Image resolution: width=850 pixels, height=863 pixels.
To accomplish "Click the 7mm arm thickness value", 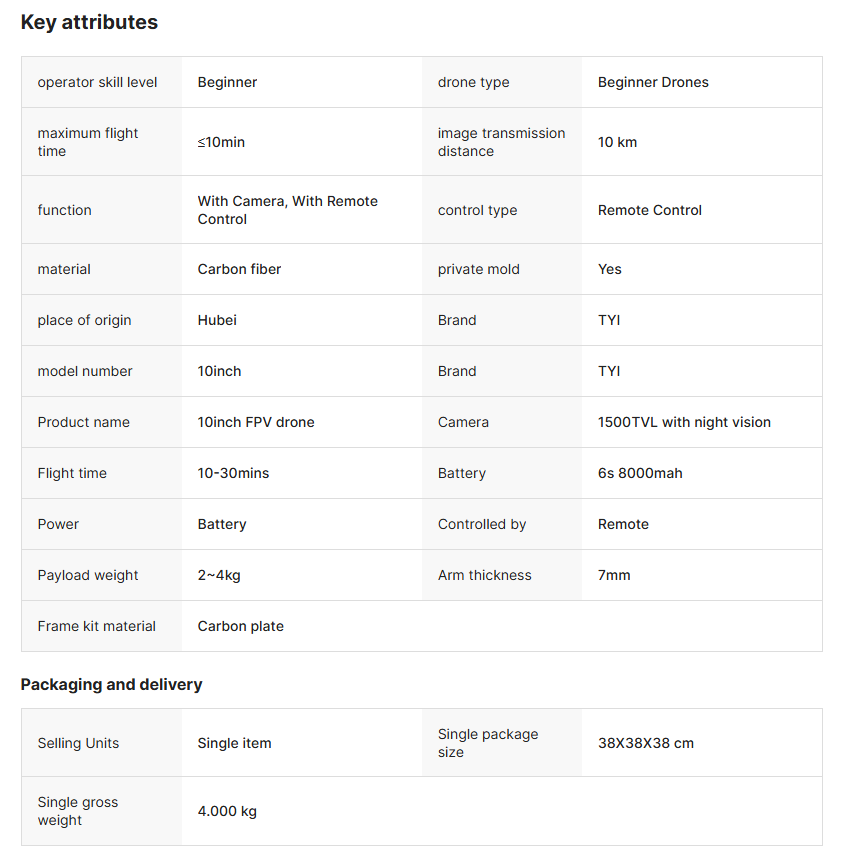I will [x=614, y=575].
